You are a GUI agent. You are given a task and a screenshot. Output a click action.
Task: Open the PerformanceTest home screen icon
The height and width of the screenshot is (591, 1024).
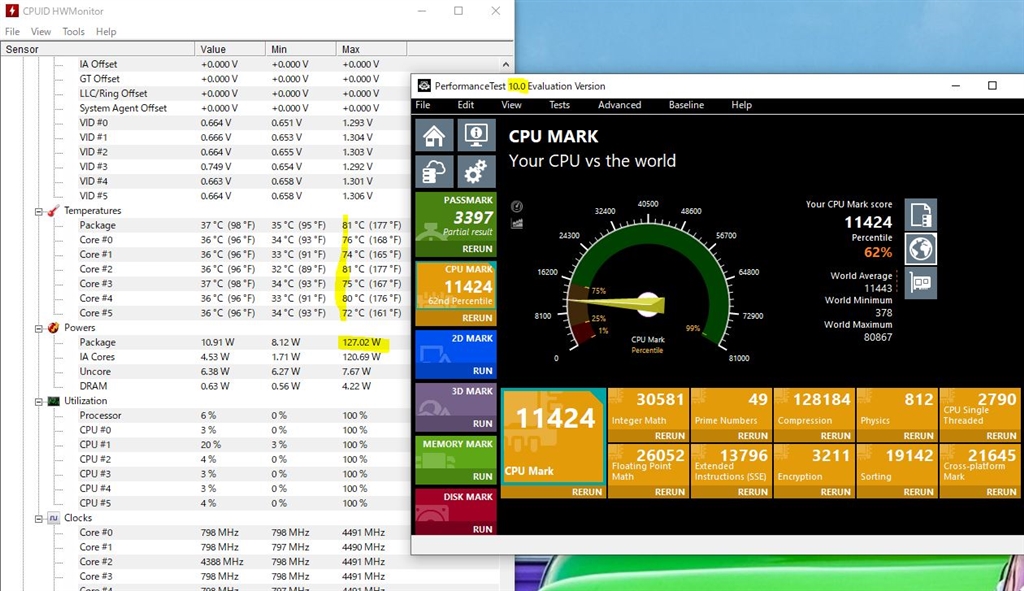click(434, 135)
